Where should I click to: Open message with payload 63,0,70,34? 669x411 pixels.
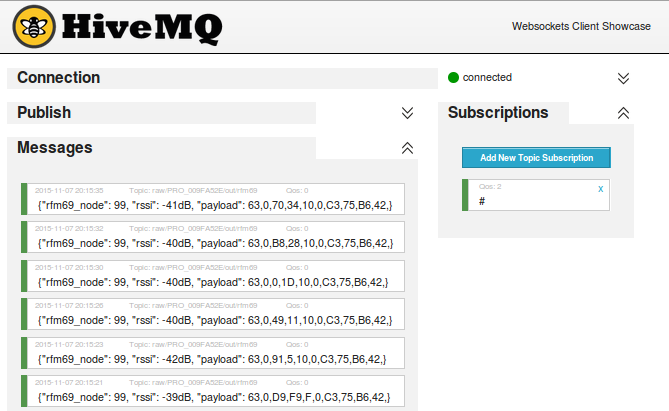(x=213, y=198)
